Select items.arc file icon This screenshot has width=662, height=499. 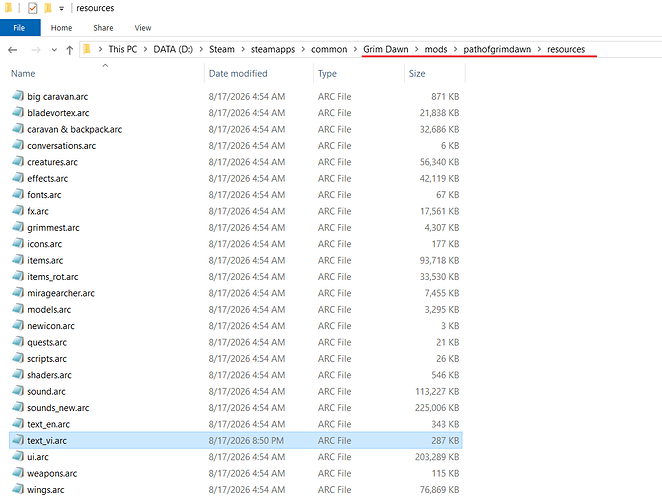click(x=18, y=260)
